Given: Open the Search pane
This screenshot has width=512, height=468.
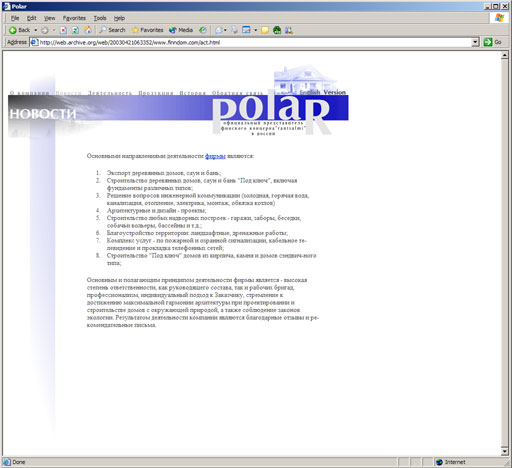Looking at the screenshot, I should pos(112,30).
